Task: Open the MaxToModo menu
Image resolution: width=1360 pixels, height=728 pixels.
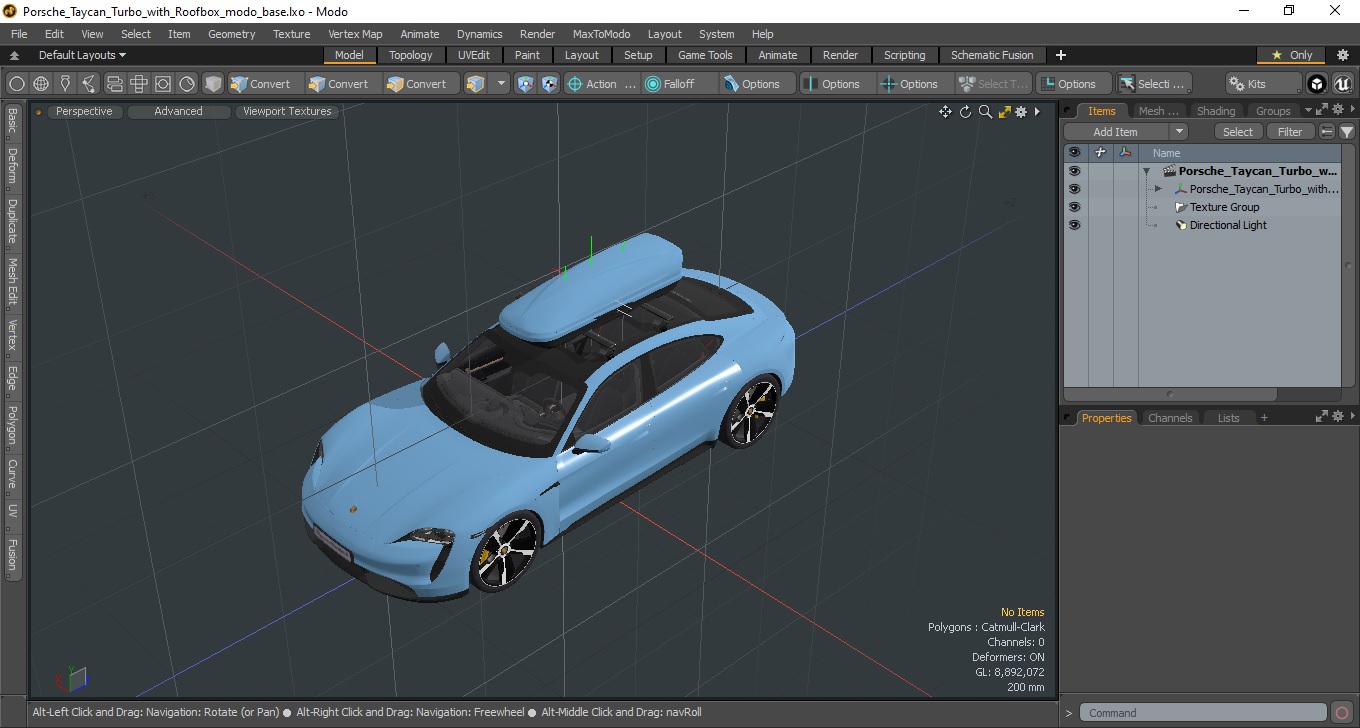Action: pyautogui.click(x=601, y=34)
